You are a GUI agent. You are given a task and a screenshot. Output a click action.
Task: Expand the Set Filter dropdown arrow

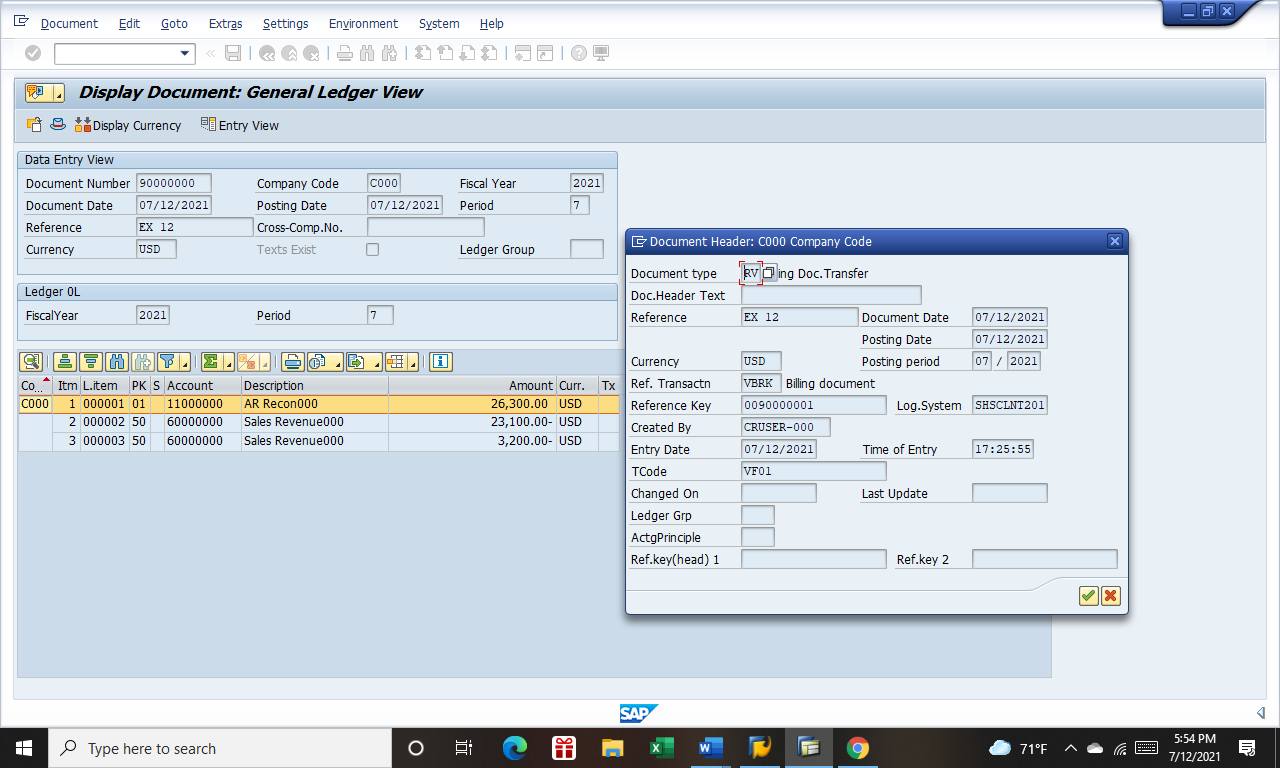pyautogui.click(x=184, y=361)
